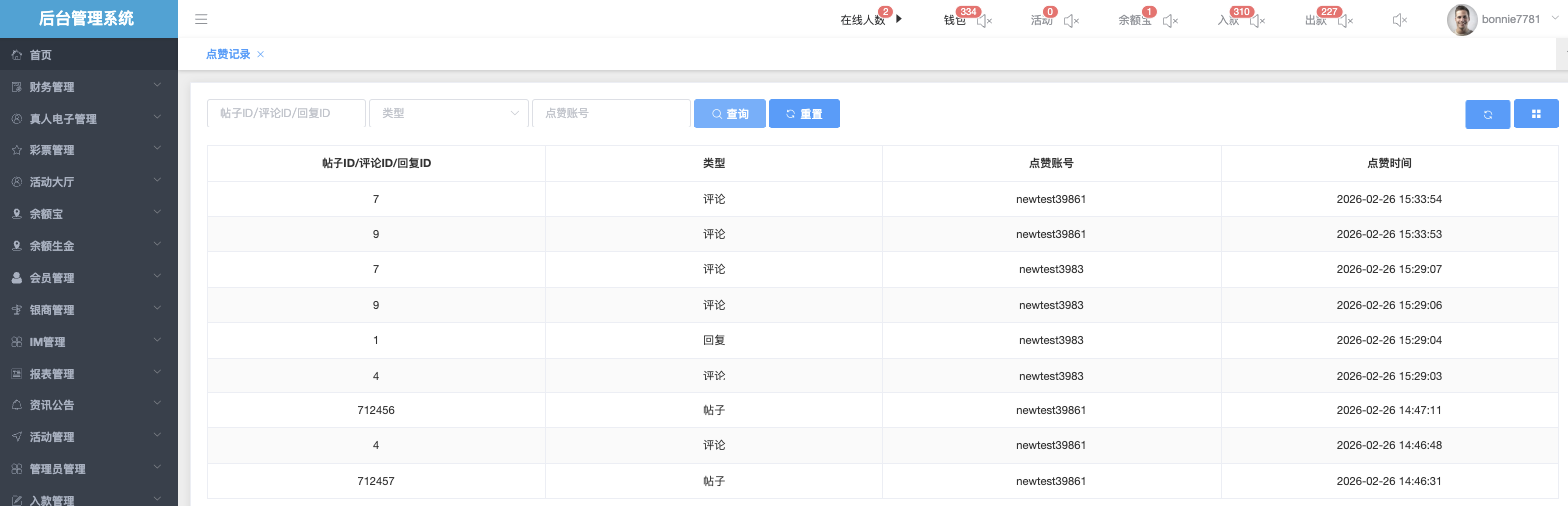
Task: Open the user dropdown arrow beside bonnie7781
Action: (x=1555, y=19)
